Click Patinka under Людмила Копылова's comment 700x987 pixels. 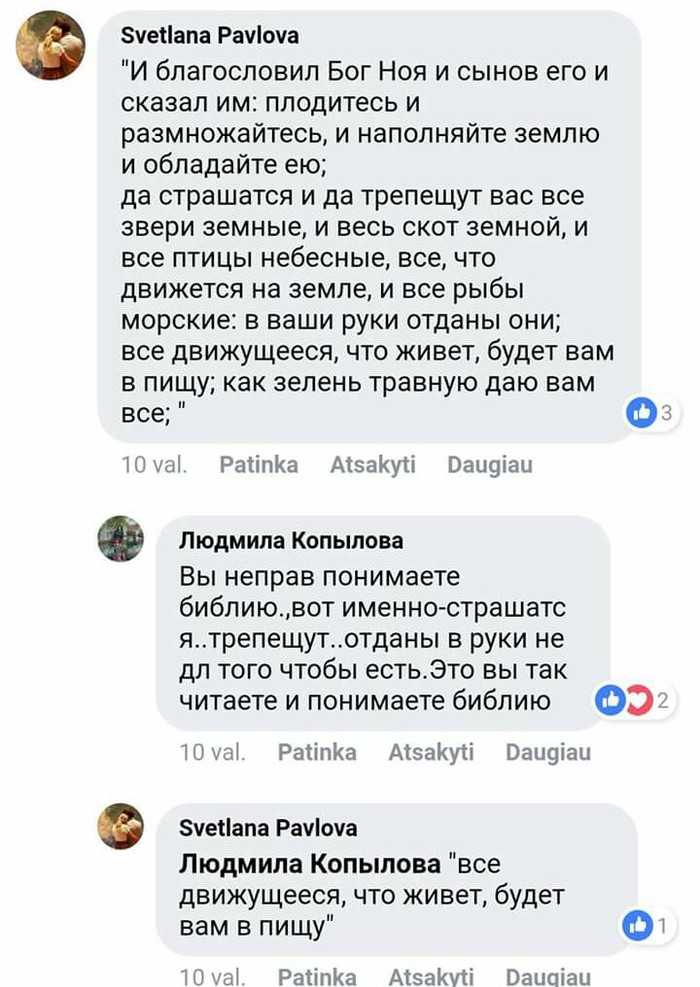317,752
